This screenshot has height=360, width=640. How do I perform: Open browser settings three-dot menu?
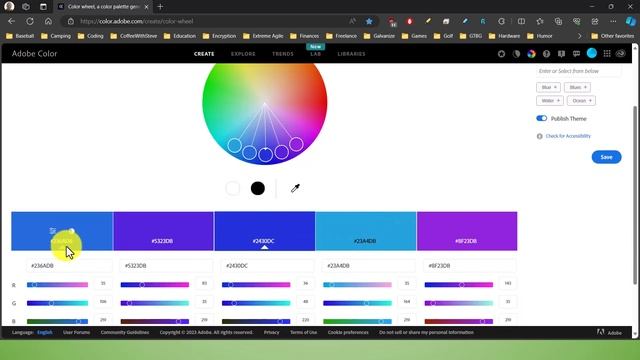[x=613, y=21]
